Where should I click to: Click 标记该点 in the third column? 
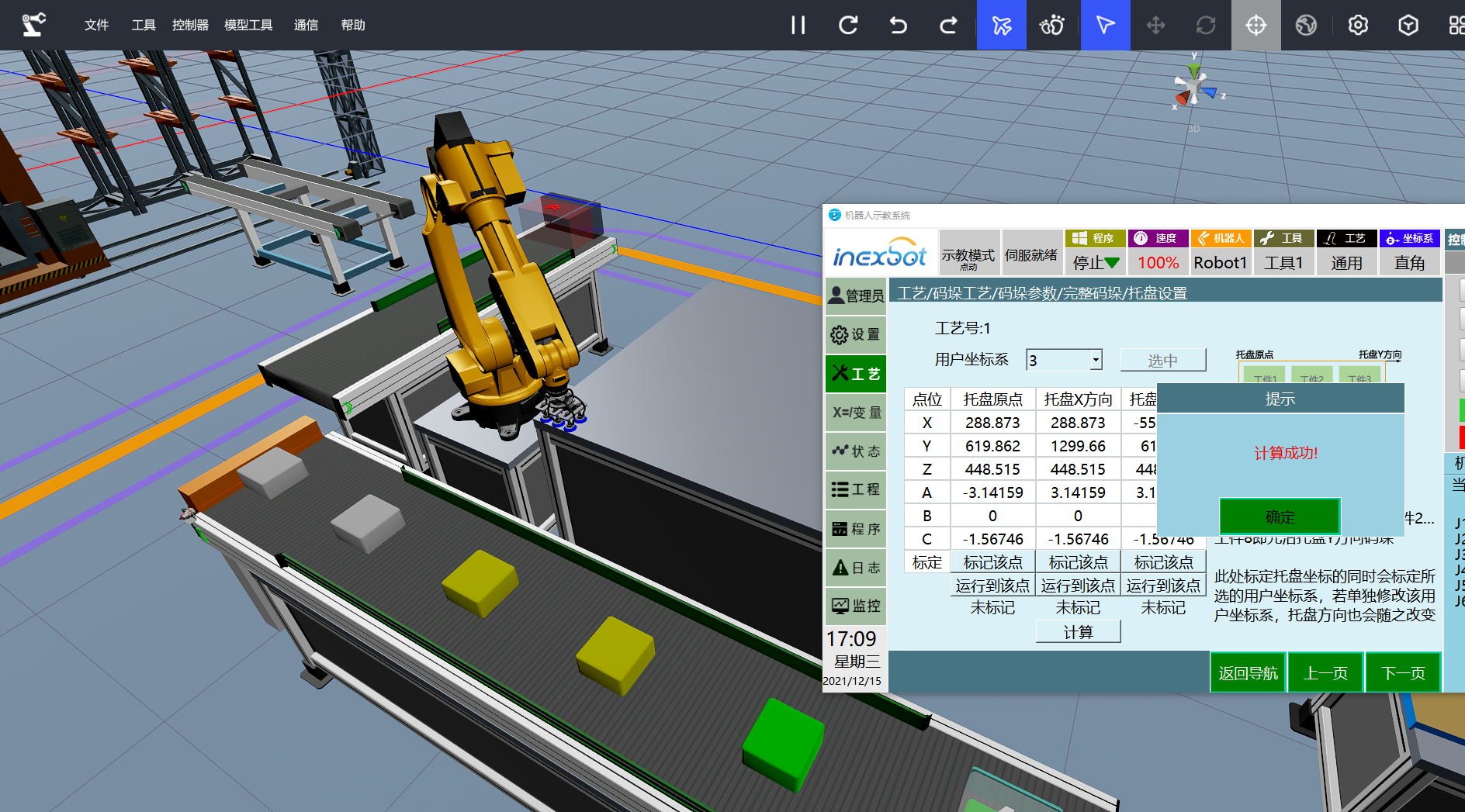(x=1164, y=562)
